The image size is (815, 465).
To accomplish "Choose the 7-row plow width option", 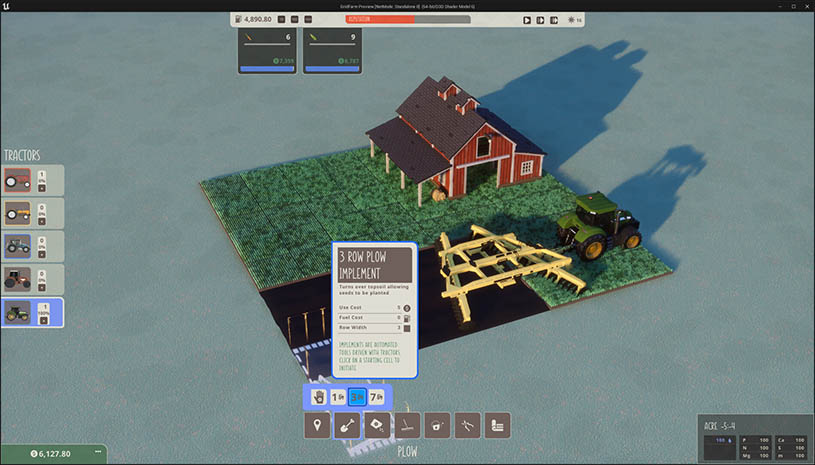I will coord(377,397).
